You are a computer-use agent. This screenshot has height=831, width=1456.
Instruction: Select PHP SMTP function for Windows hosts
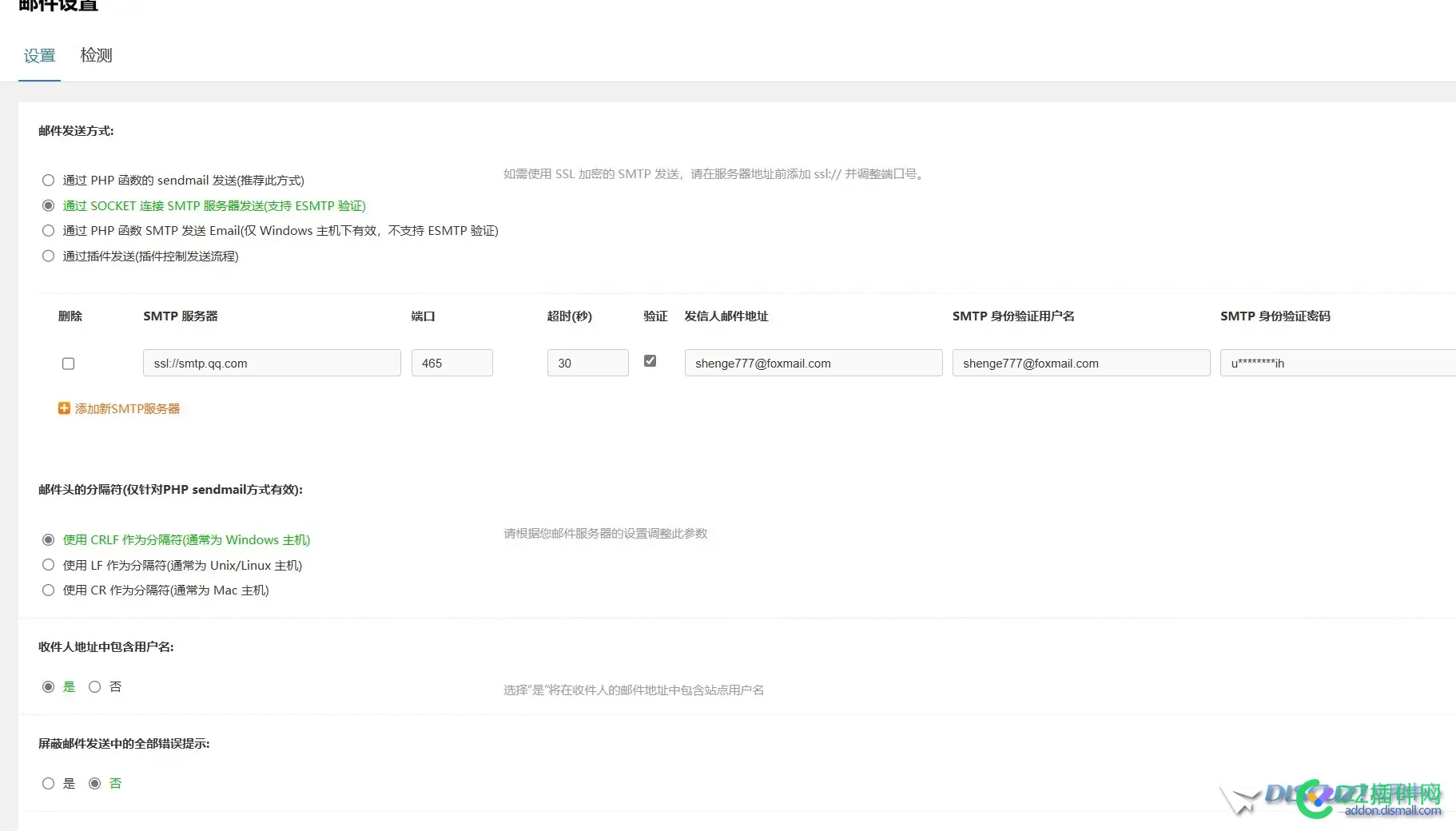48,230
